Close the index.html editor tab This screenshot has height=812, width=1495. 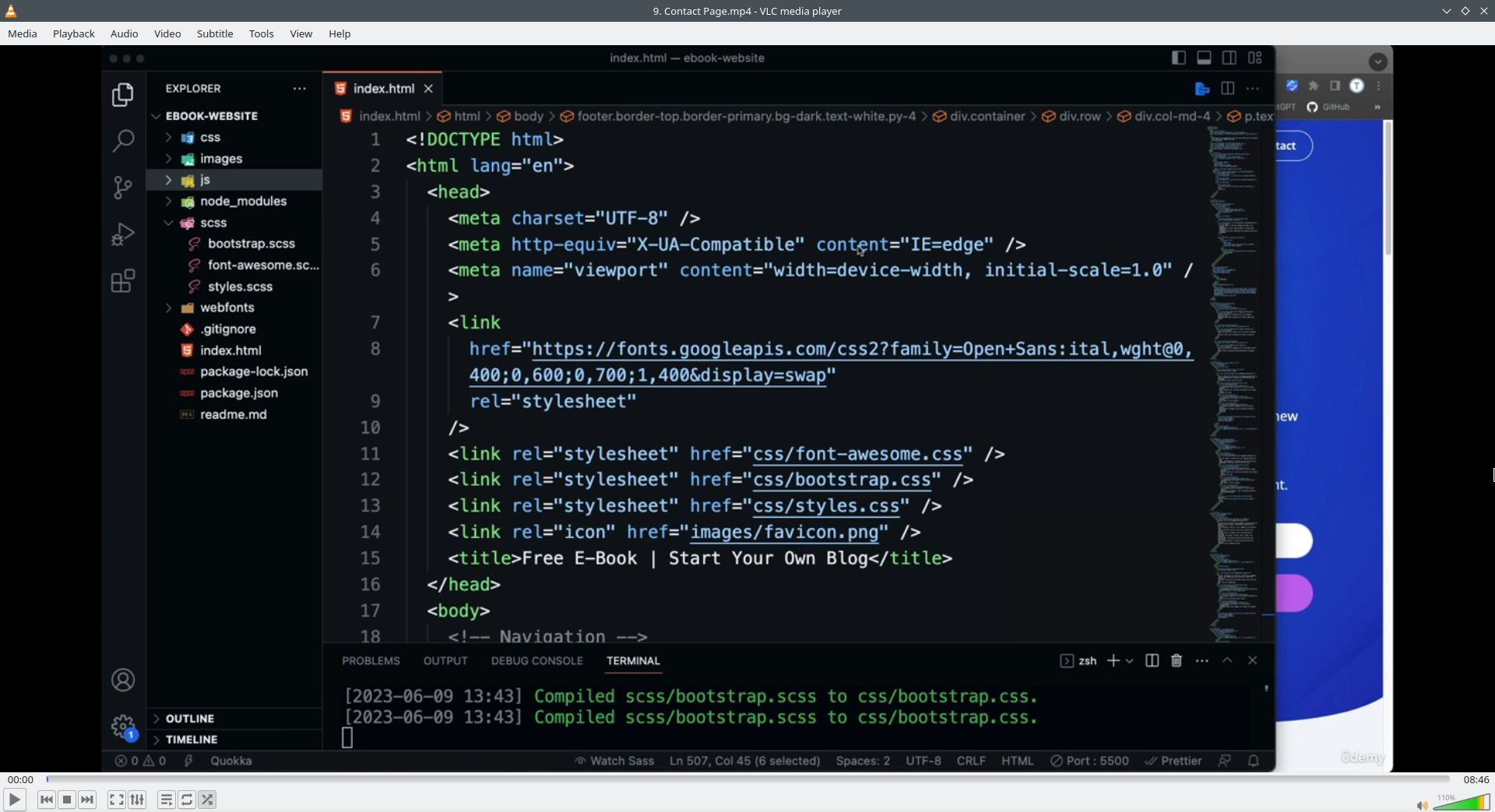click(428, 89)
